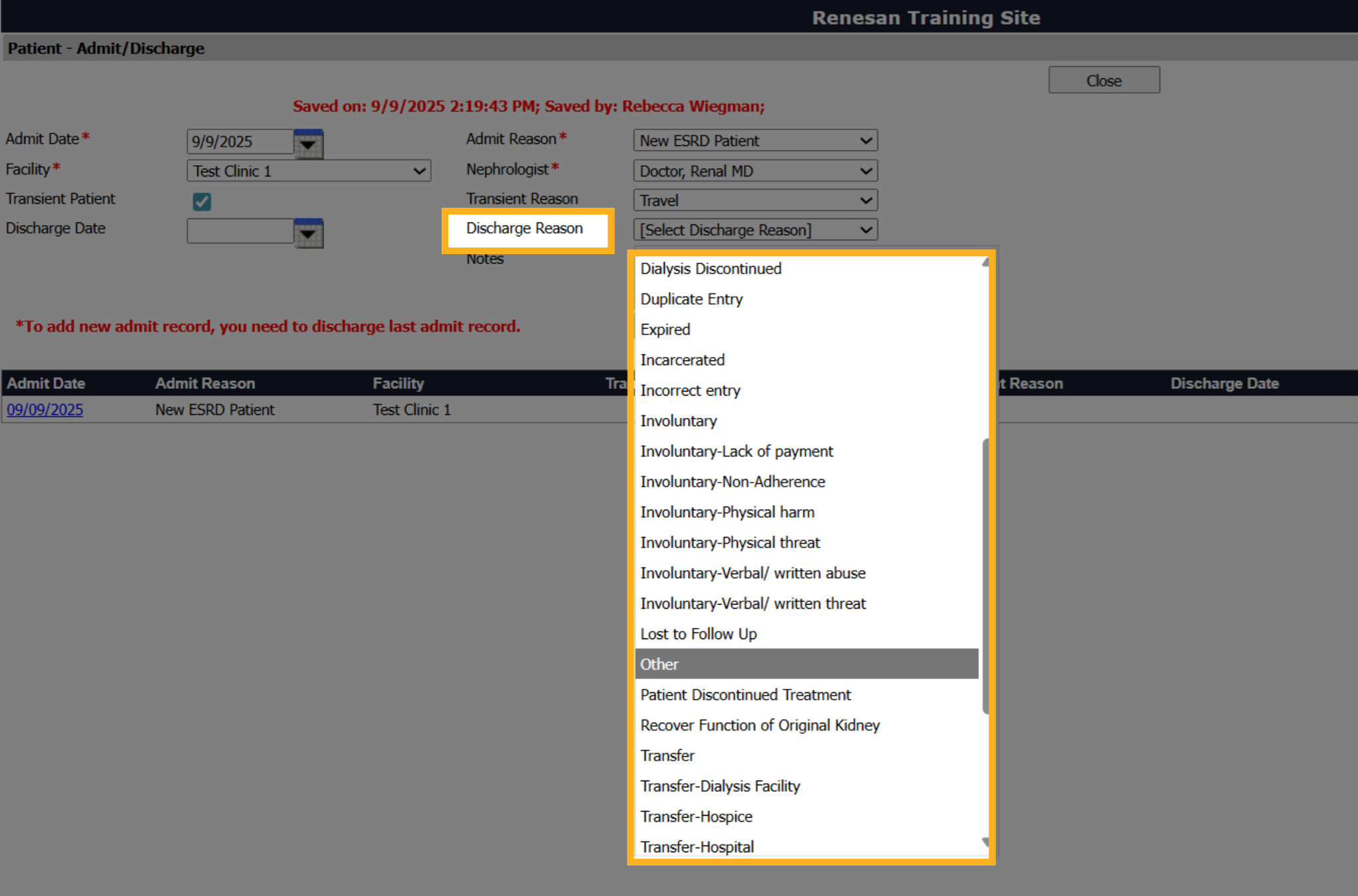Pick Incarcerated in the dropdown list
This screenshot has width=1358, height=896.
coord(807,360)
